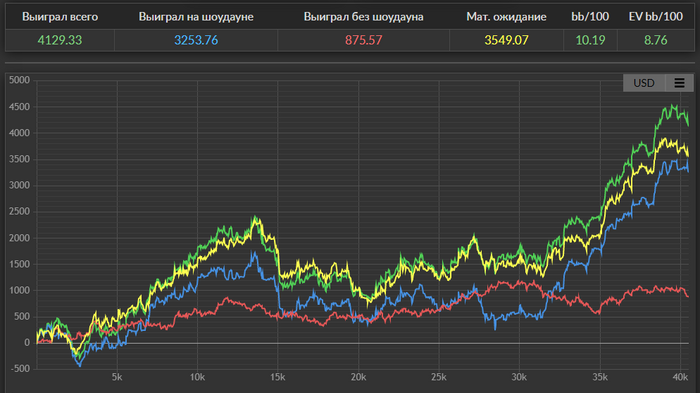
Task: Click the 35k mark on x-axis
Action: coord(600,377)
